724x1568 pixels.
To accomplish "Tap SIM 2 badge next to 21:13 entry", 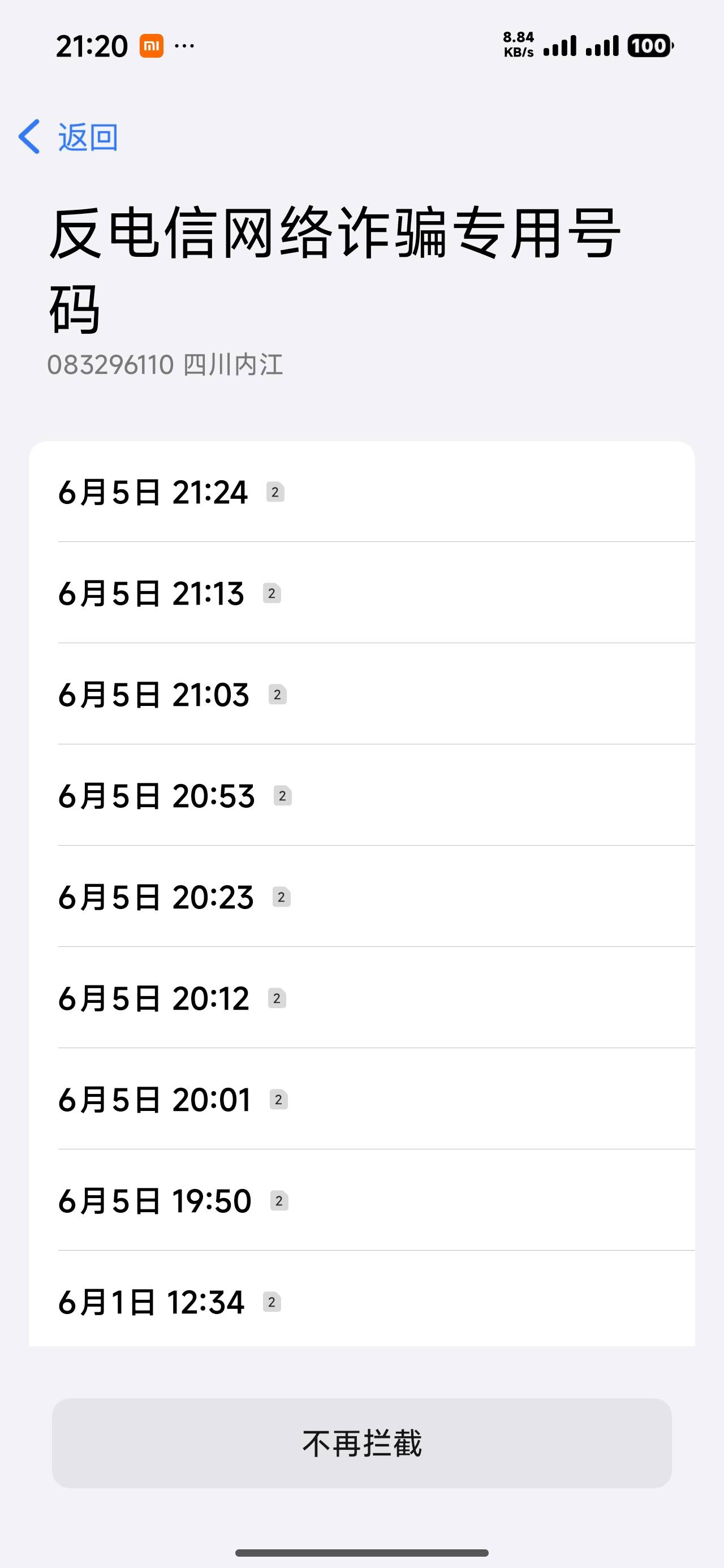I will (x=271, y=593).
